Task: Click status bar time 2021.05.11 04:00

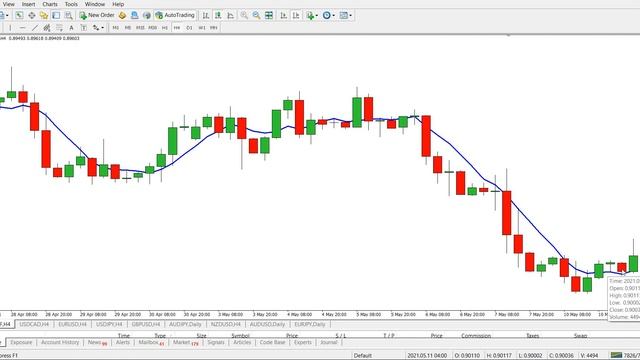Action: (x=427, y=356)
